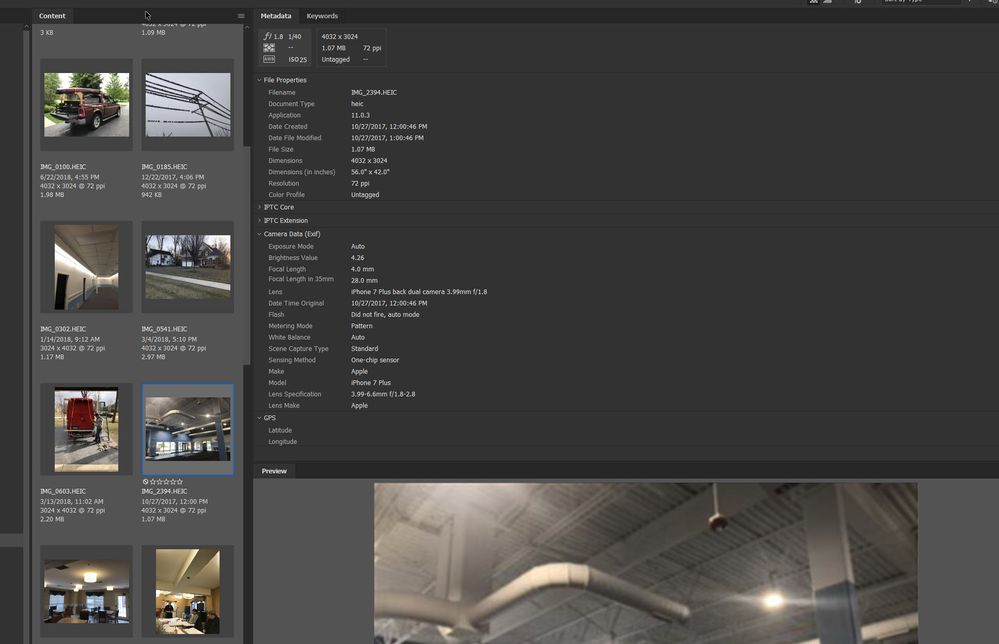Expand the IPTC Extension section

tap(259, 220)
